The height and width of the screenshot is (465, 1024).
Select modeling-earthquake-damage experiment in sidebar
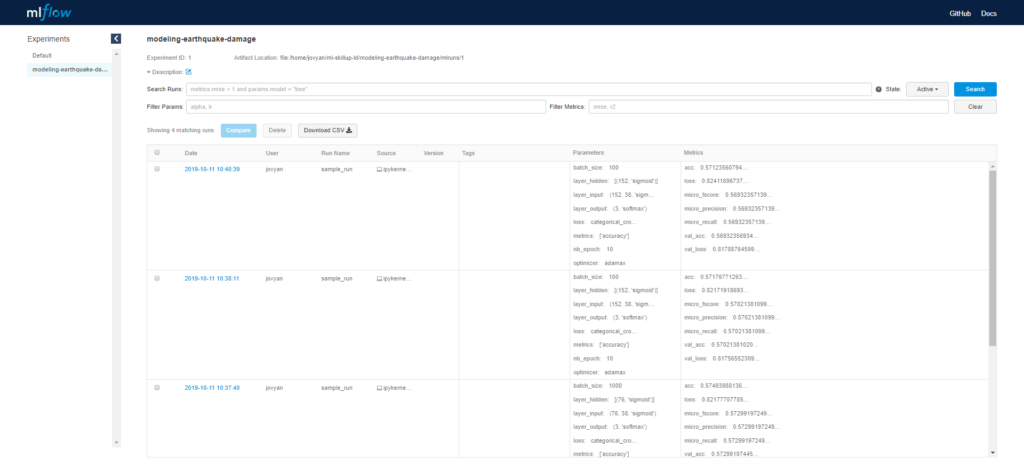(69, 69)
